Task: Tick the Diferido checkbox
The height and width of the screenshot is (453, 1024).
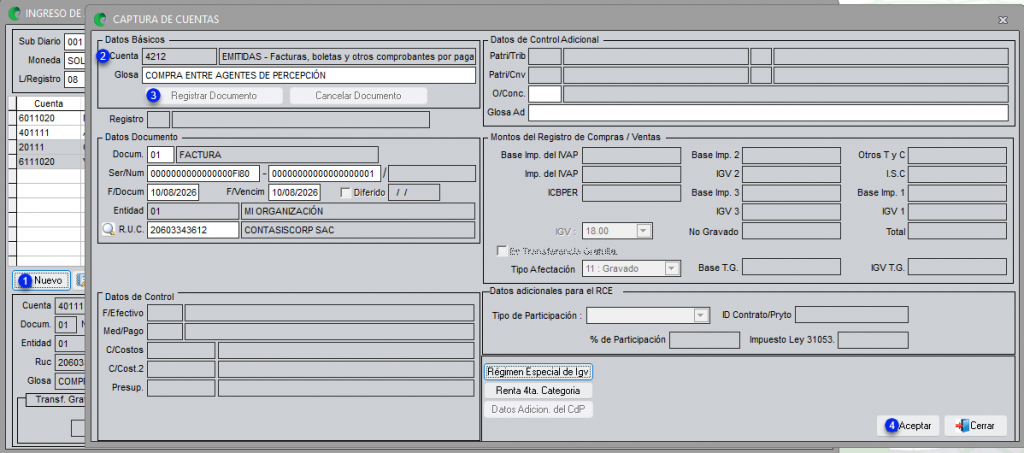Action: click(346, 193)
